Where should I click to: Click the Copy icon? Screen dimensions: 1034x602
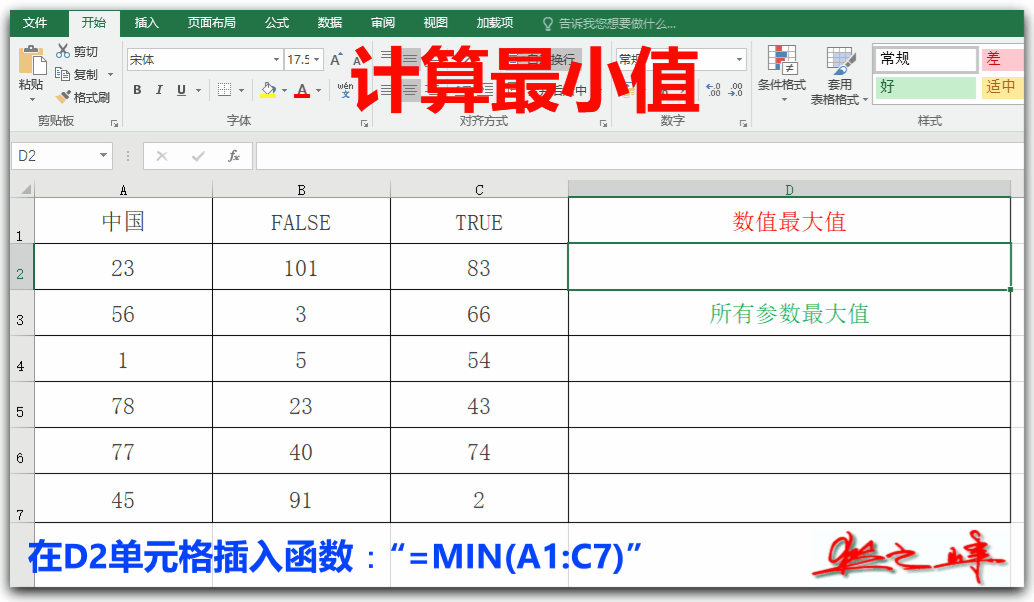coord(63,74)
